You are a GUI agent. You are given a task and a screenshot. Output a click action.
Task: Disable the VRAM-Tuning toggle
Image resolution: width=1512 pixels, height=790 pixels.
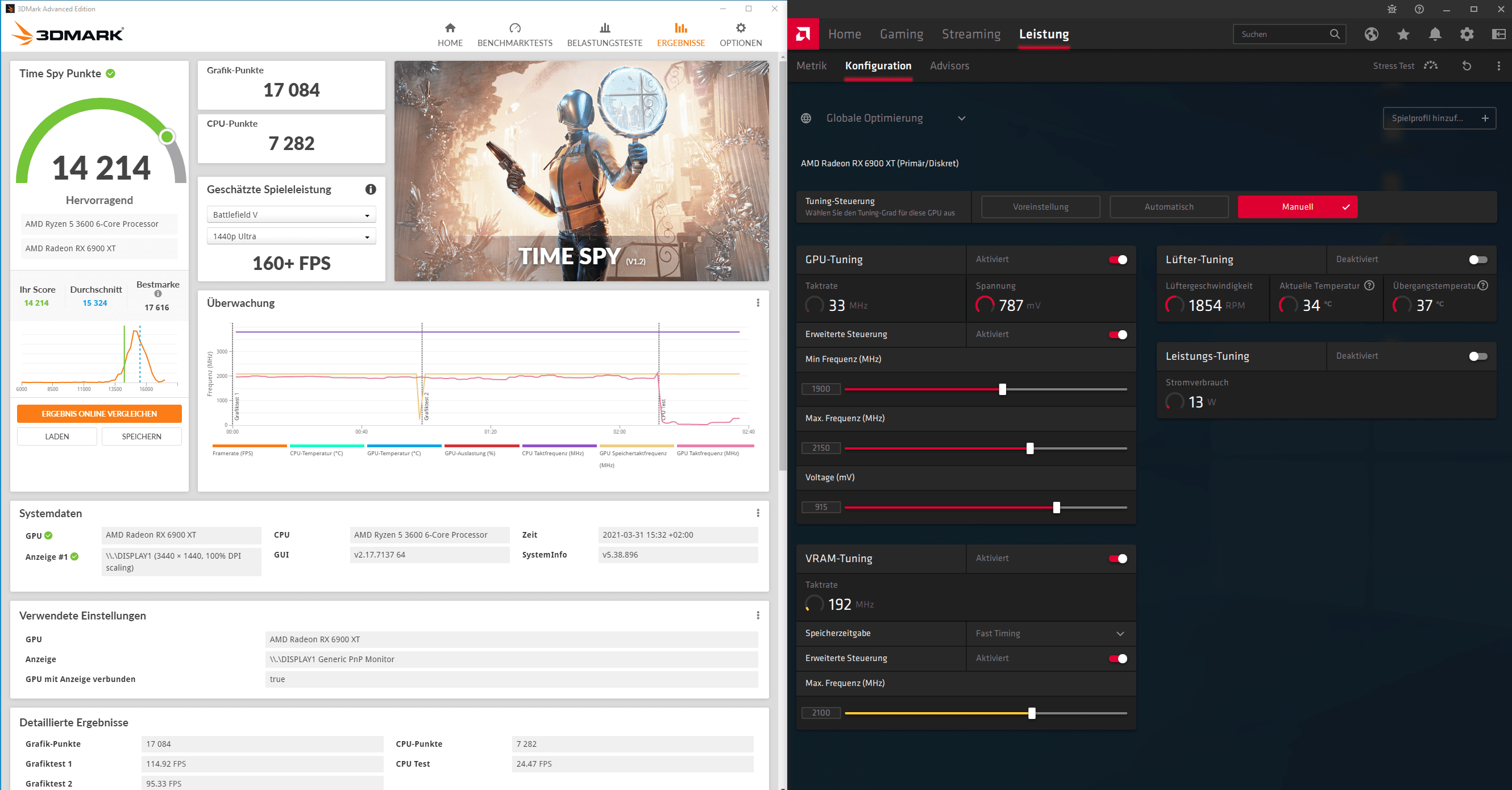[x=1118, y=559]
